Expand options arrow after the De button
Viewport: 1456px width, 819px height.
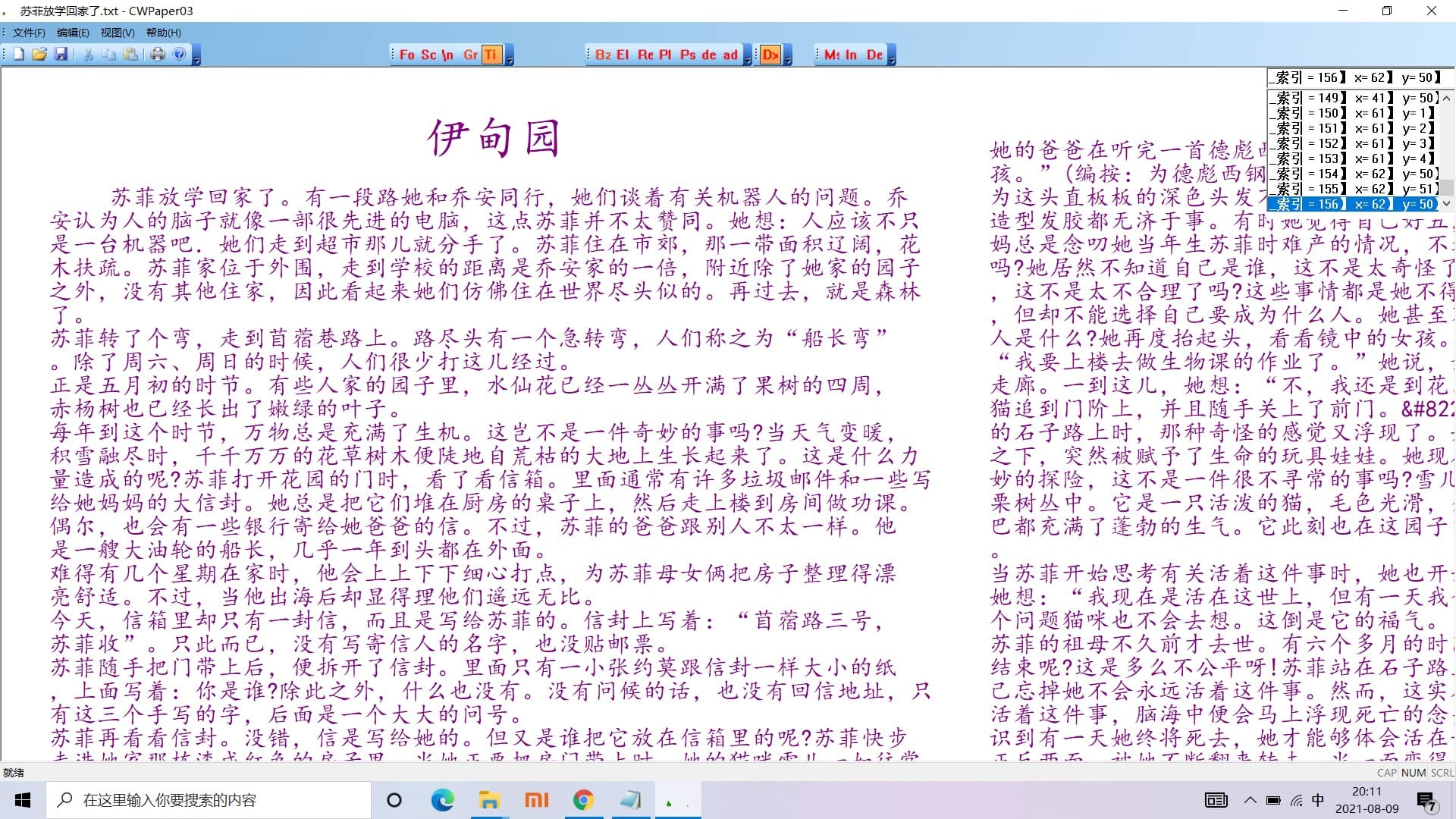pyautogui.click(x=892, y=58)
